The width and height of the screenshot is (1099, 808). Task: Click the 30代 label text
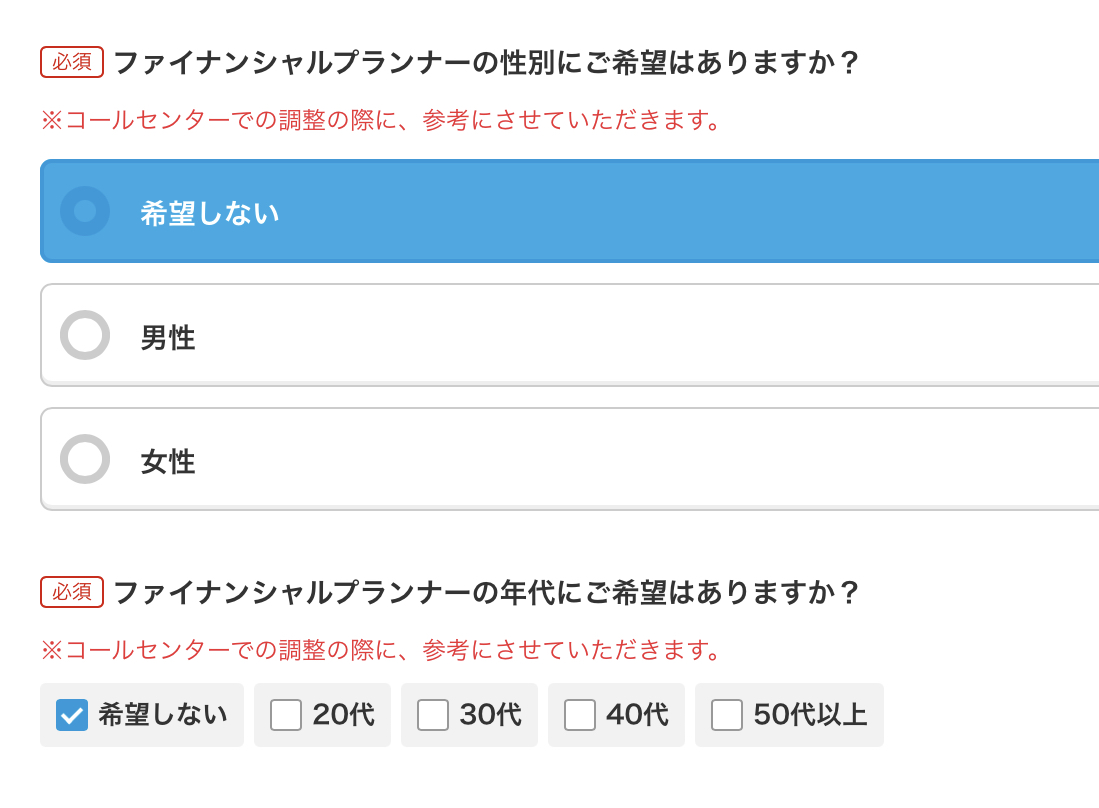(x=490, y=715)
